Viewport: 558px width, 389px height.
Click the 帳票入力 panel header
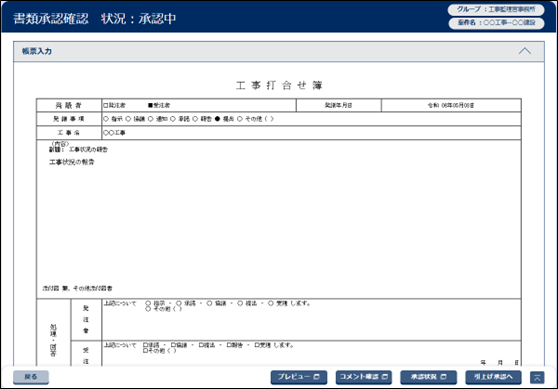click(x=279, y=51)
